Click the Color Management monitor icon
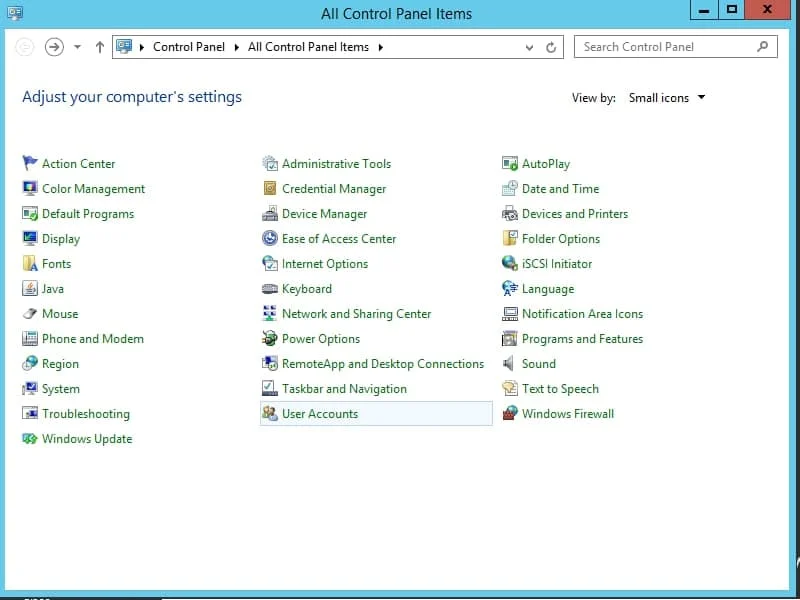The image size is (800, 600). [30, 188]
